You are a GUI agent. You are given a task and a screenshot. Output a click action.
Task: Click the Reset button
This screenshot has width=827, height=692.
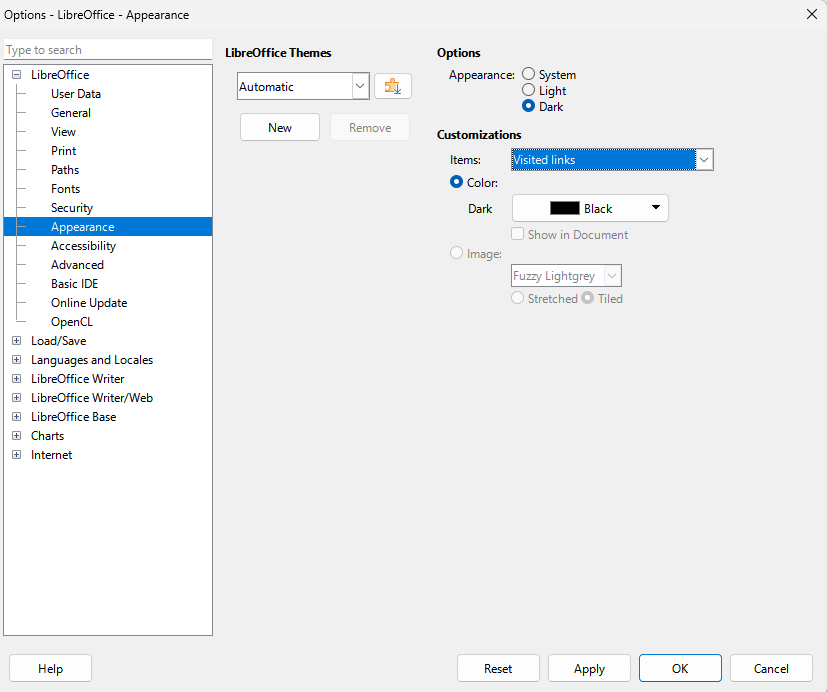click(x=498, y=668)
